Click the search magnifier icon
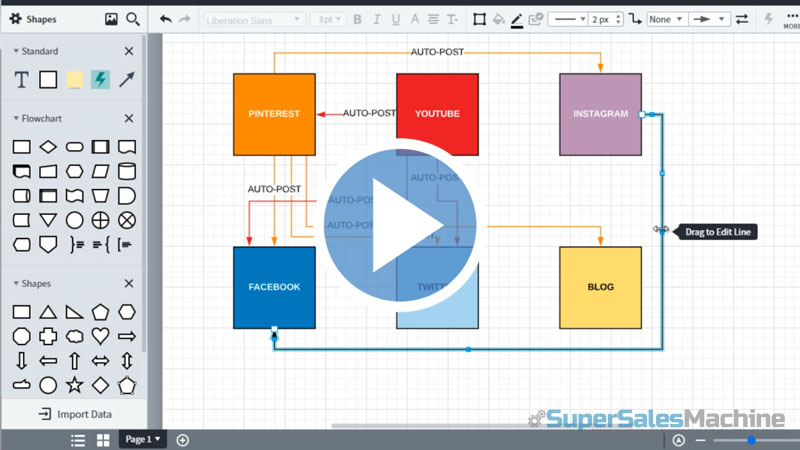This screenshot has width=800, height=450. (x=133, y=19)
